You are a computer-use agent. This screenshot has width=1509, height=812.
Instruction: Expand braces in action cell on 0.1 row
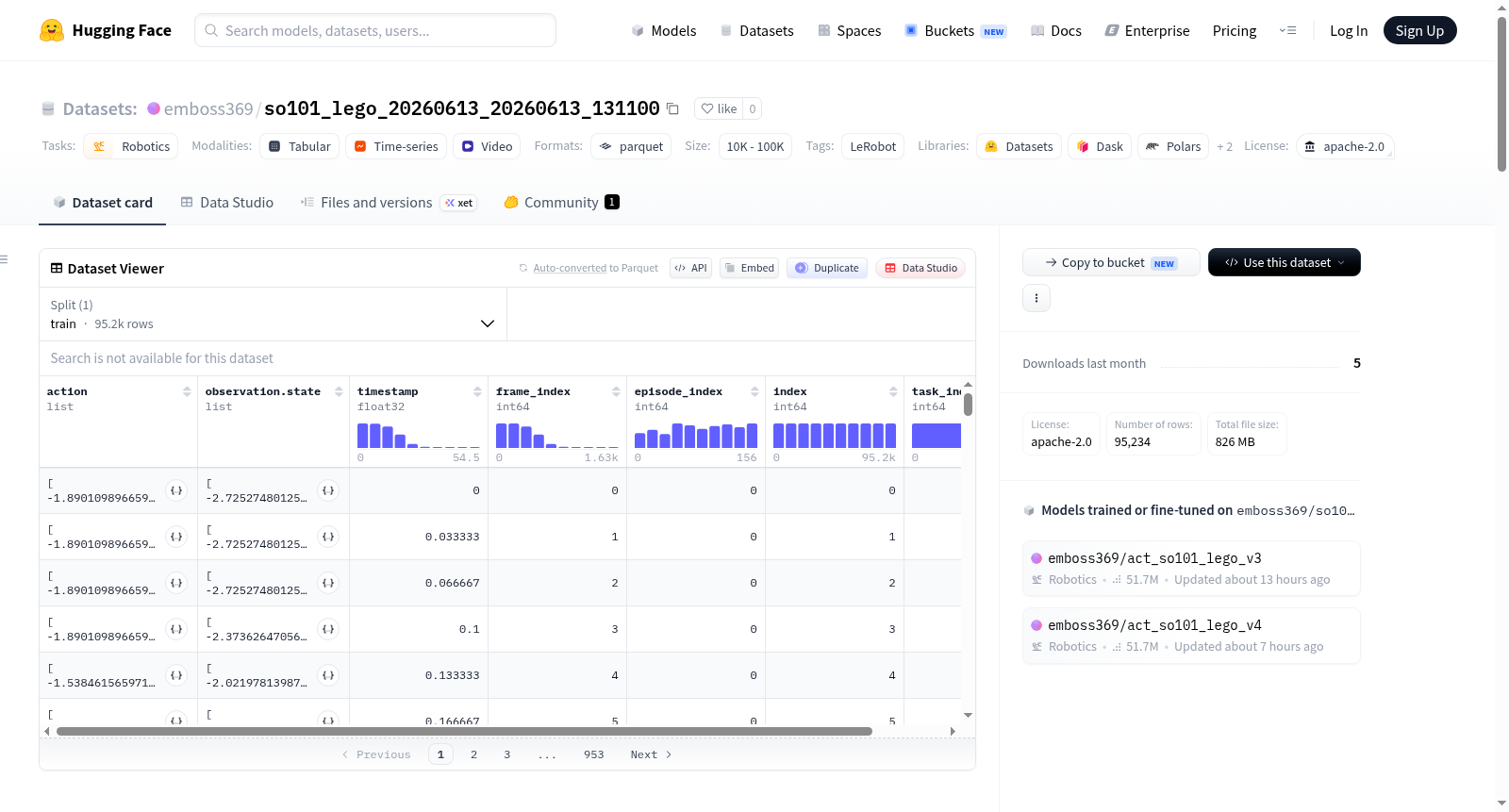(x=176, y=629)
